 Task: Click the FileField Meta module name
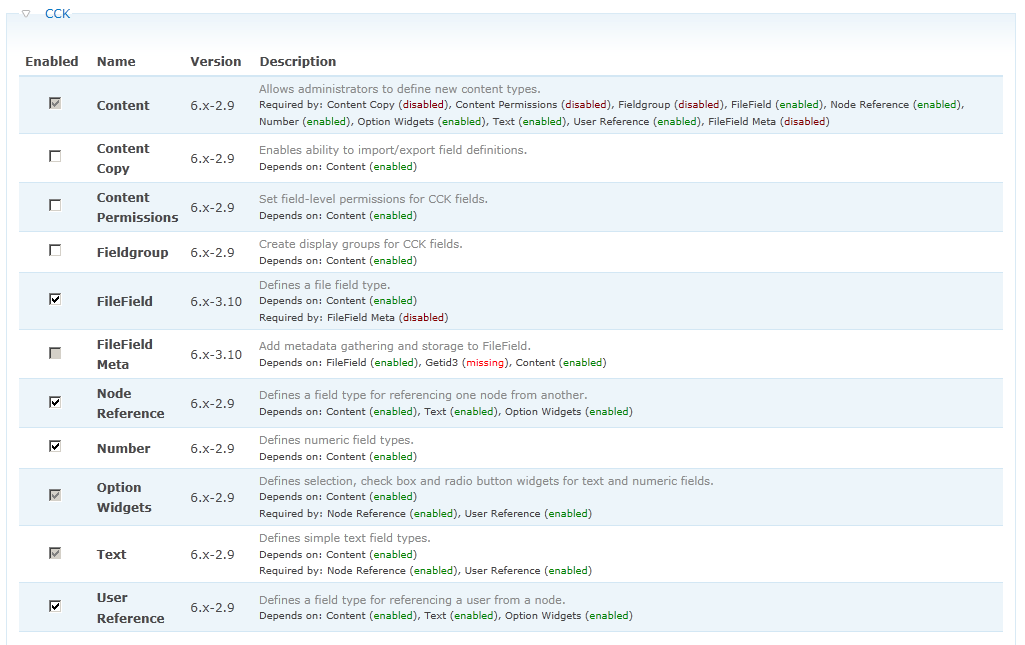(x=125, y=354)
